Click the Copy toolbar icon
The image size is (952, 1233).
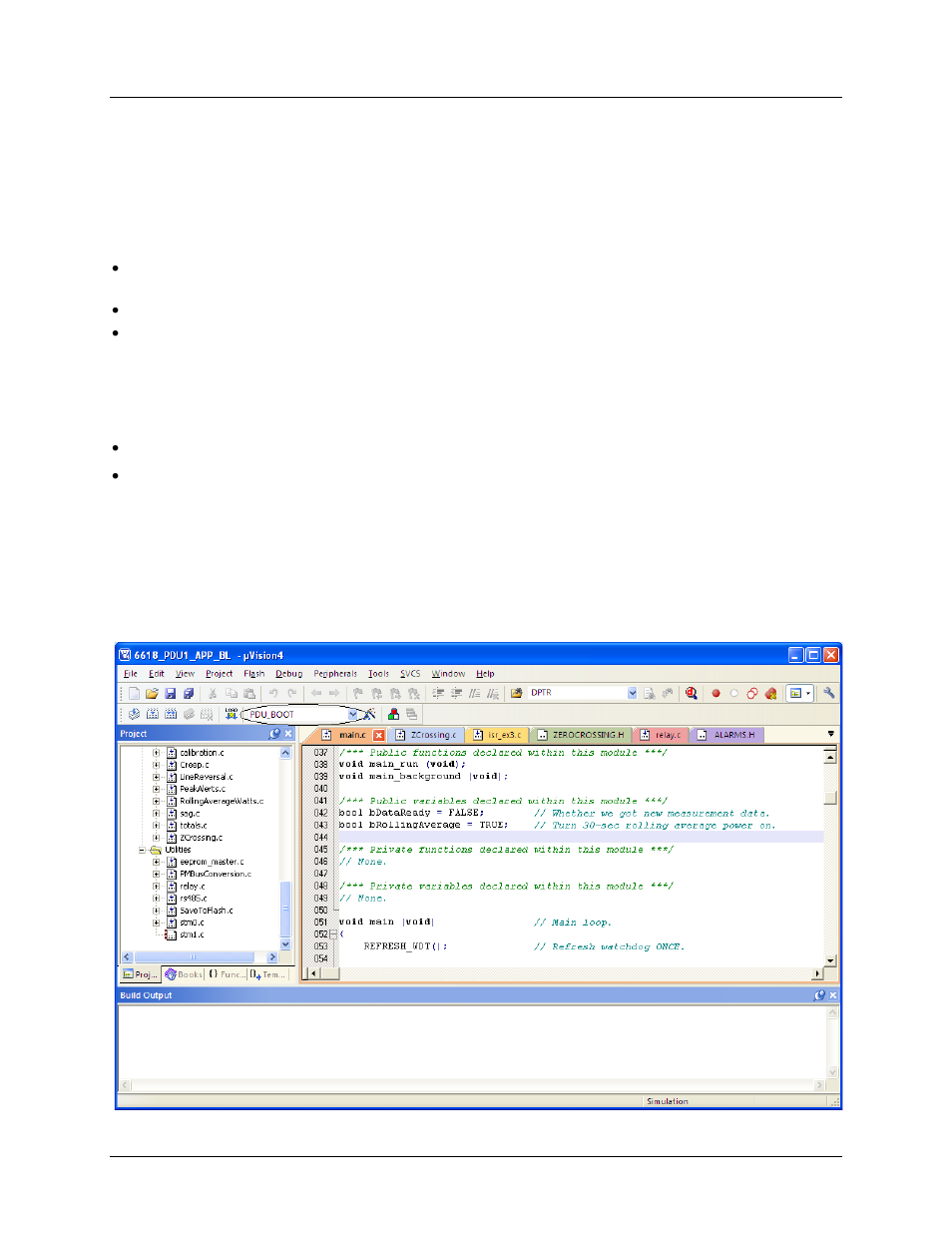pyautogui.click(x=232, y=693)
